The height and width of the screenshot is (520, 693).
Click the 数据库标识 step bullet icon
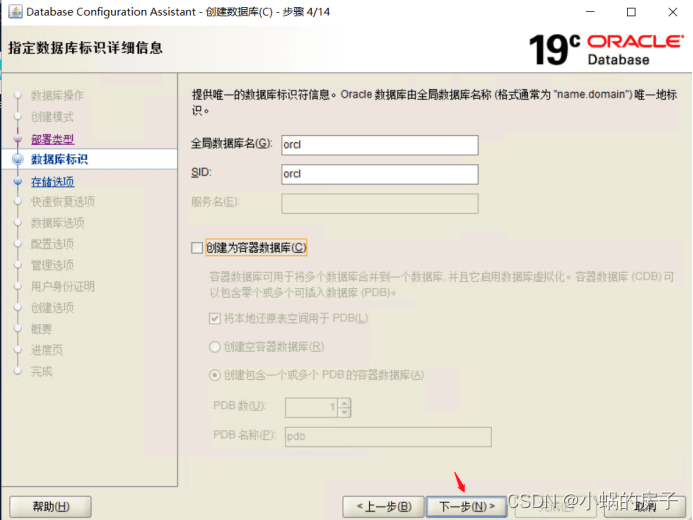(x=18, y=159)
